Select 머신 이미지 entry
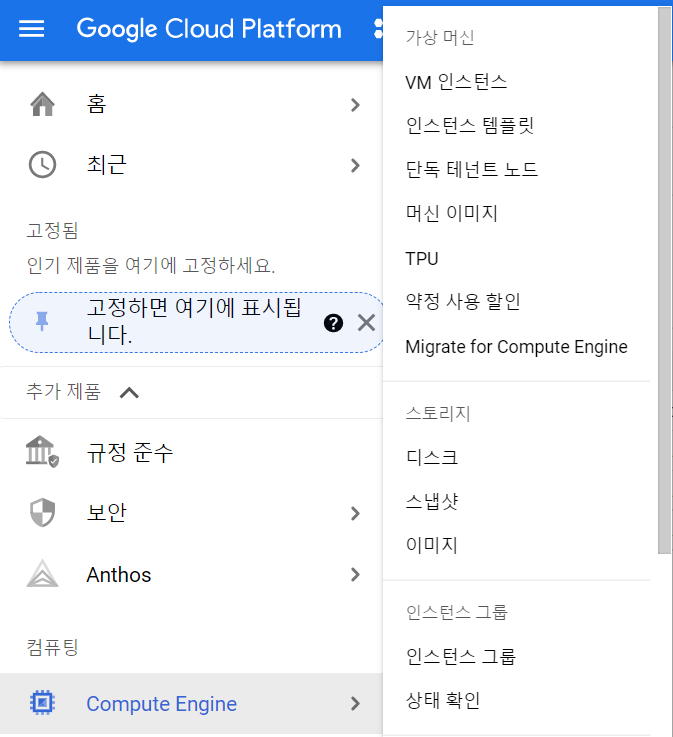The height and width of the screenshot is (737, 673). [x=451, y=213]
